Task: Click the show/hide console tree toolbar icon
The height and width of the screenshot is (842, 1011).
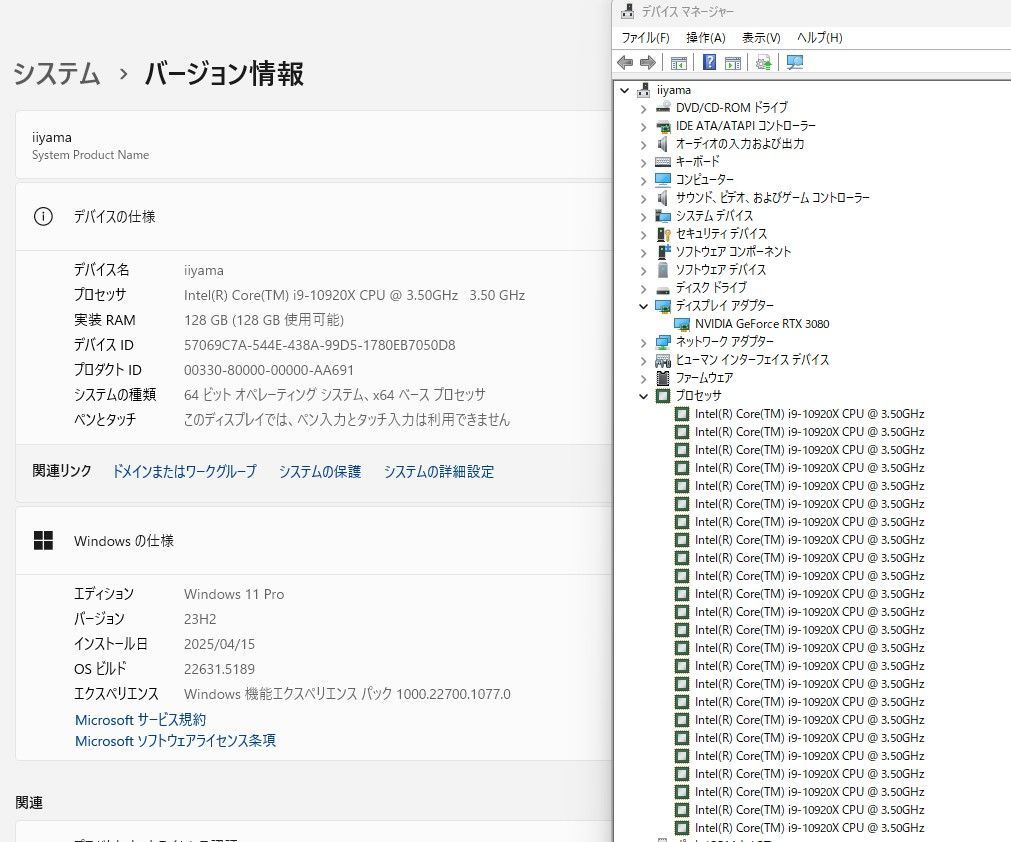Action: 679,62
